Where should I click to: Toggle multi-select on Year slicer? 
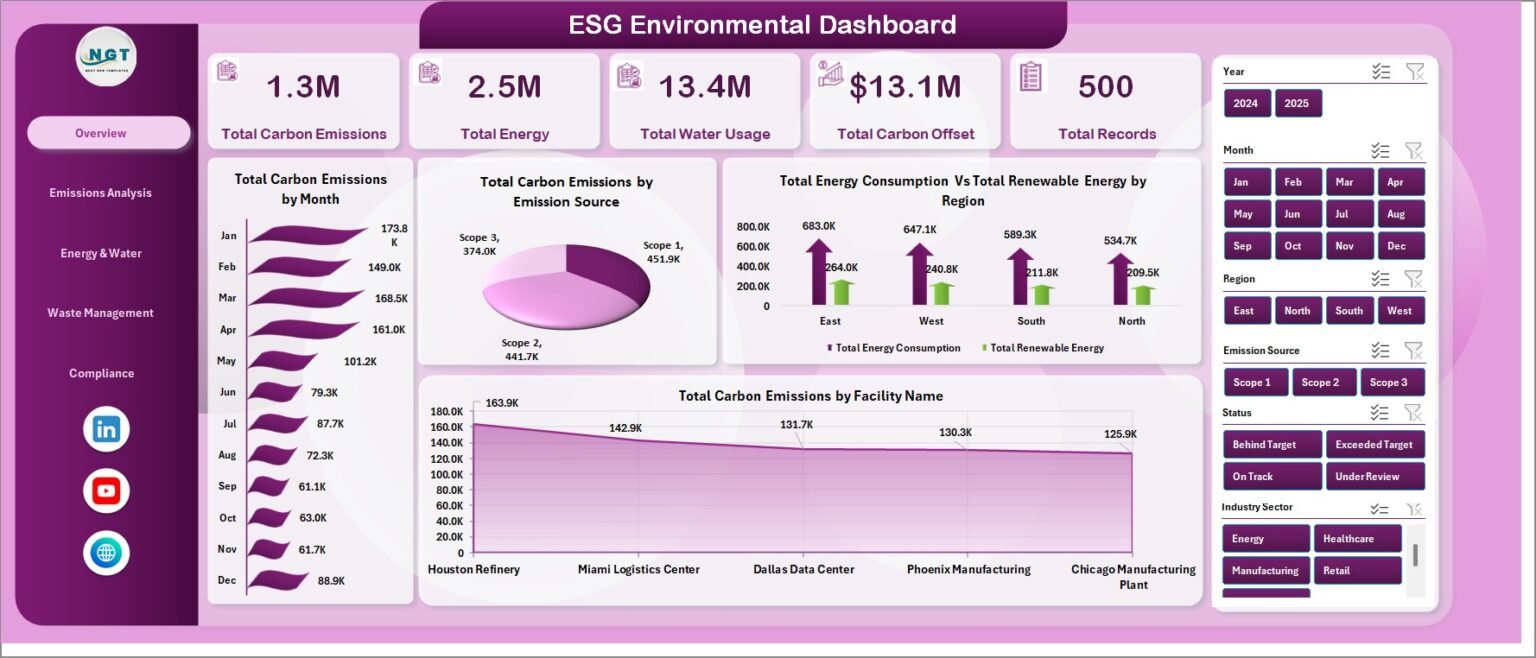pyautogui.click(x=1381, y=71)
